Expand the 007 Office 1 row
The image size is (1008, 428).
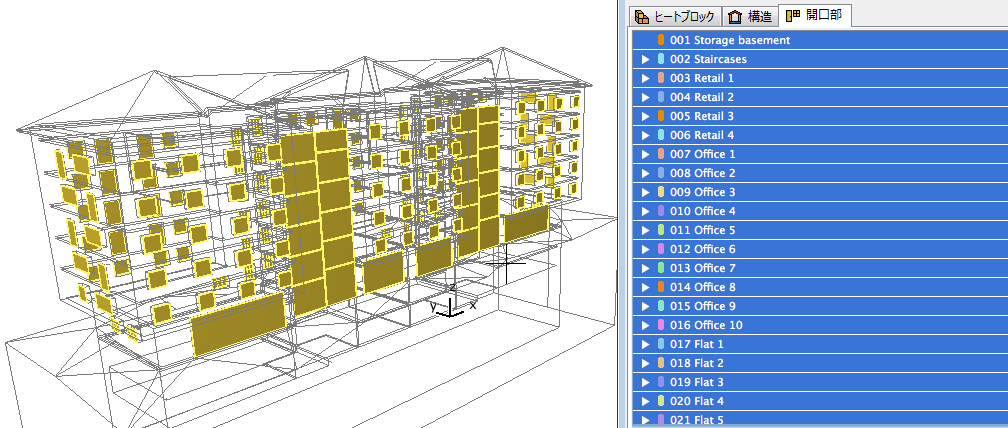(x=646, y=154)
